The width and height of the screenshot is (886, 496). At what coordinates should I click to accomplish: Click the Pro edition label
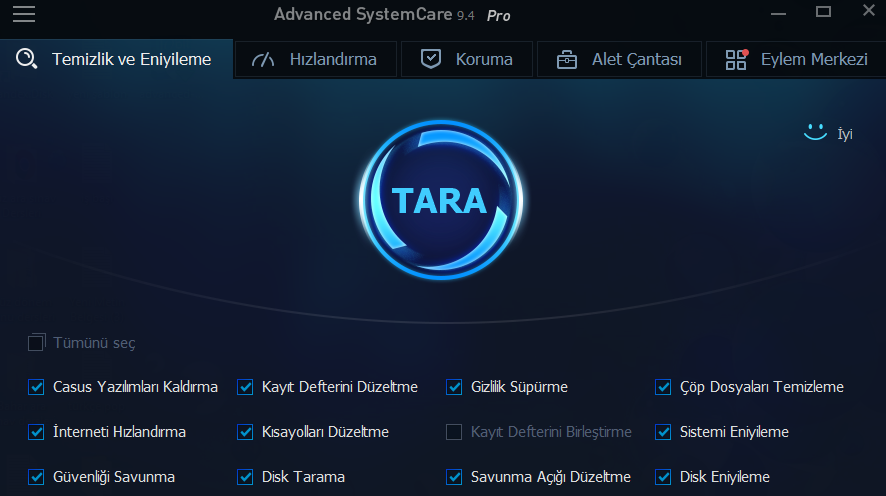[498, 16]
